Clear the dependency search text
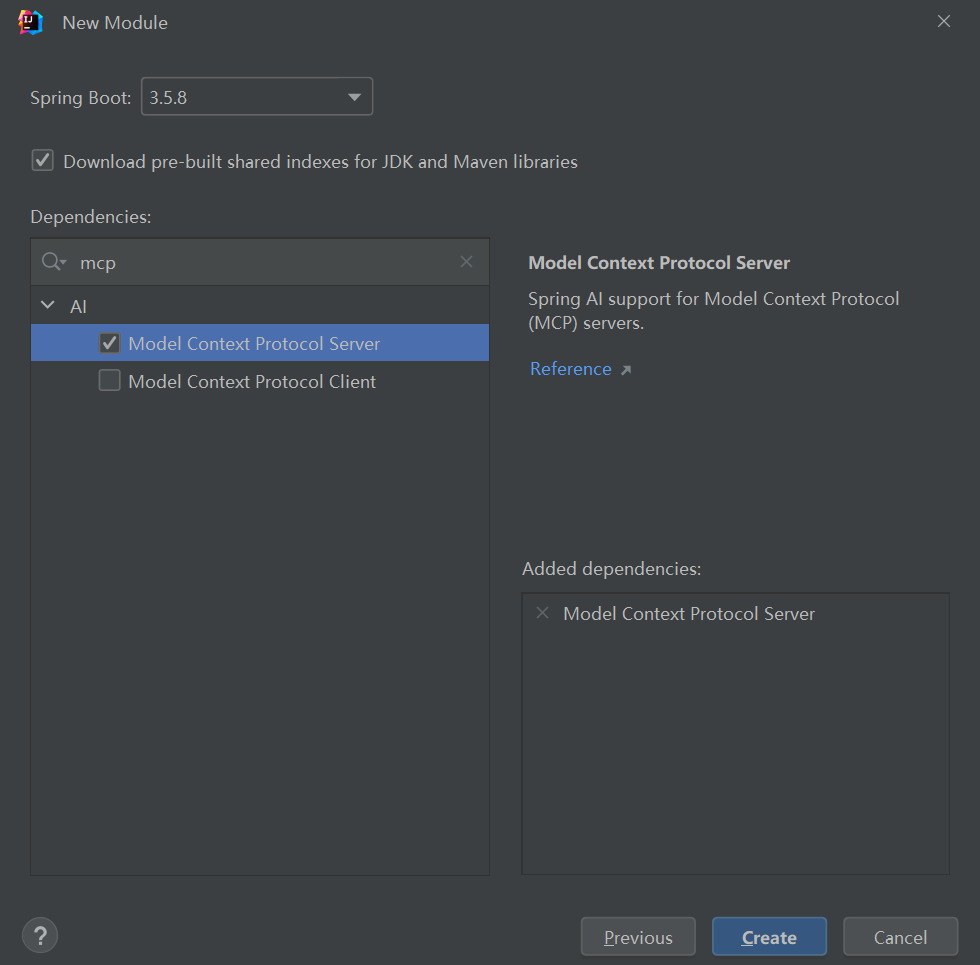 [x=466, y=262]
